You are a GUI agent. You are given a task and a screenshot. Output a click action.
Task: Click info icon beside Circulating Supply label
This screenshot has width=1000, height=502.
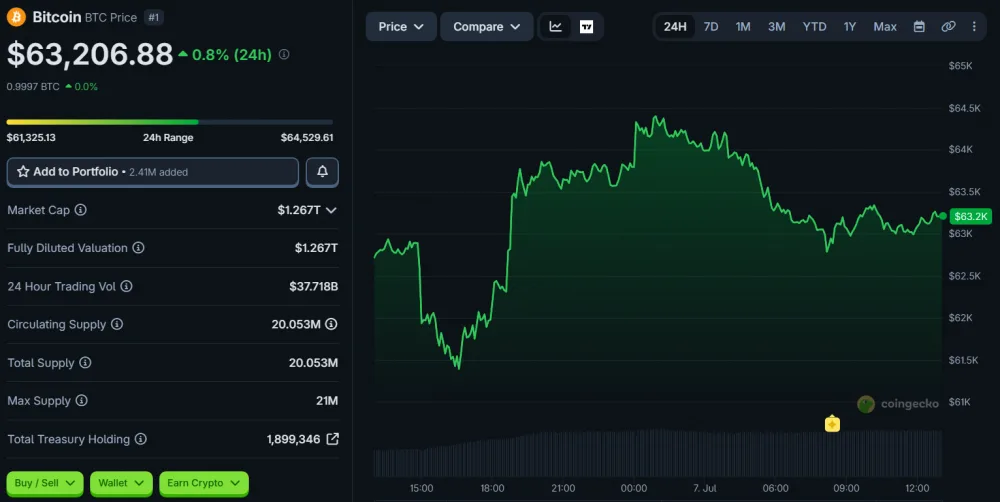pyautogui.click(x=117, y=324)
